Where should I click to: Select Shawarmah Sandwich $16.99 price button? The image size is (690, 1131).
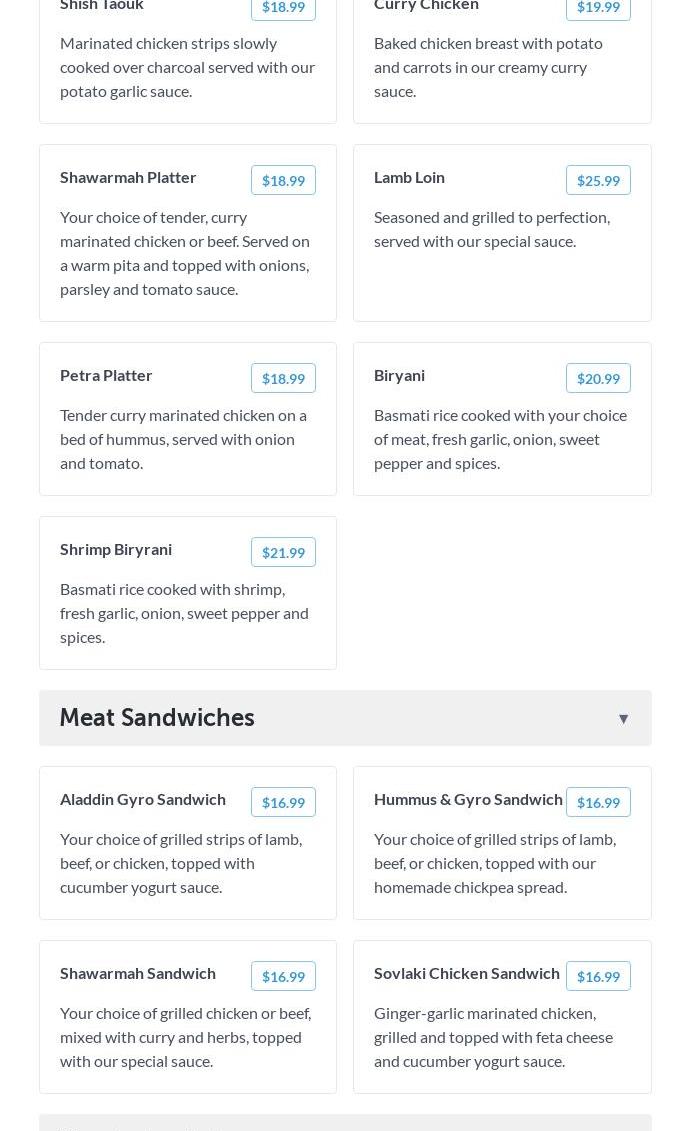click(x=283, y=976)
